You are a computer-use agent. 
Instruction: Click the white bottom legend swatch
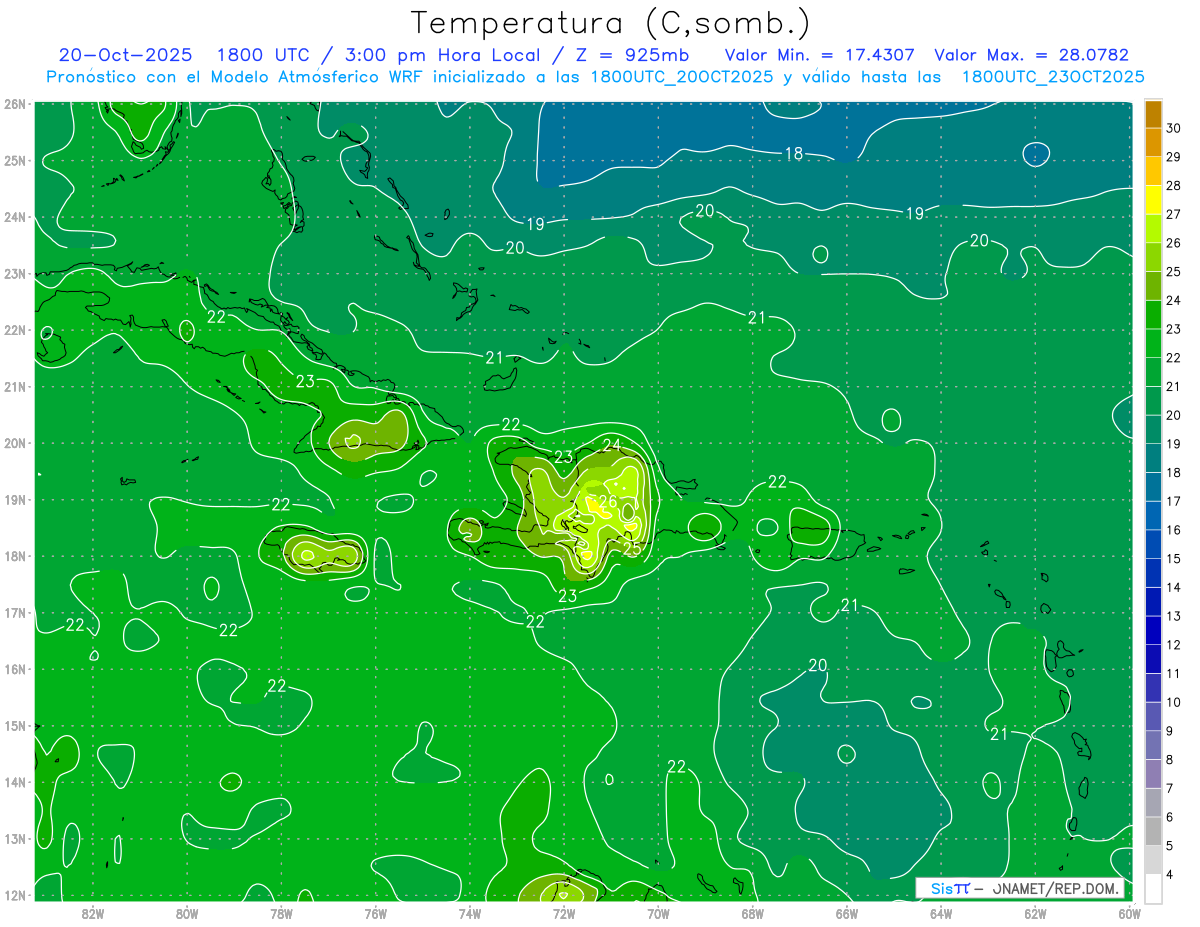1152,887
